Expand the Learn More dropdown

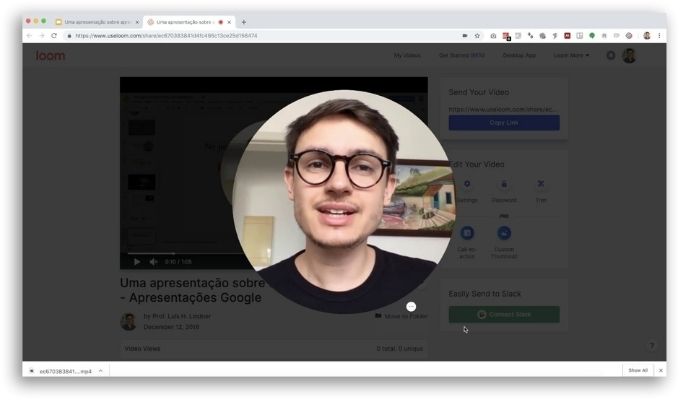[571, 55]
